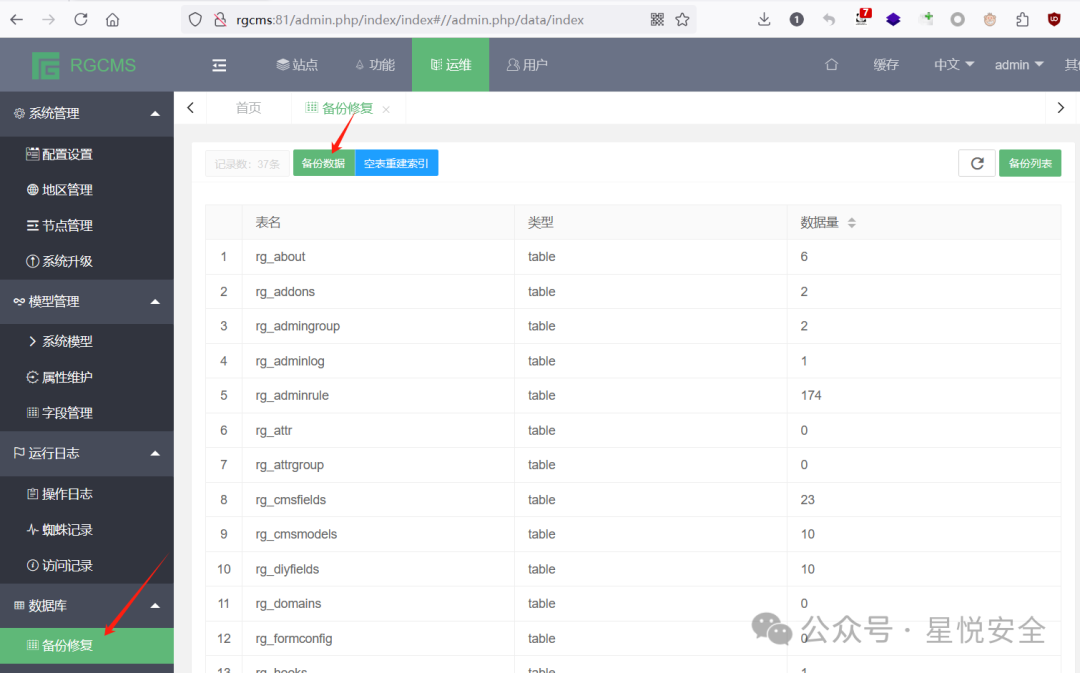This screenshot has width=1080, height=673.
Task: Click the extension icon with red 7 badge
Action: click(x=862, y=18)
